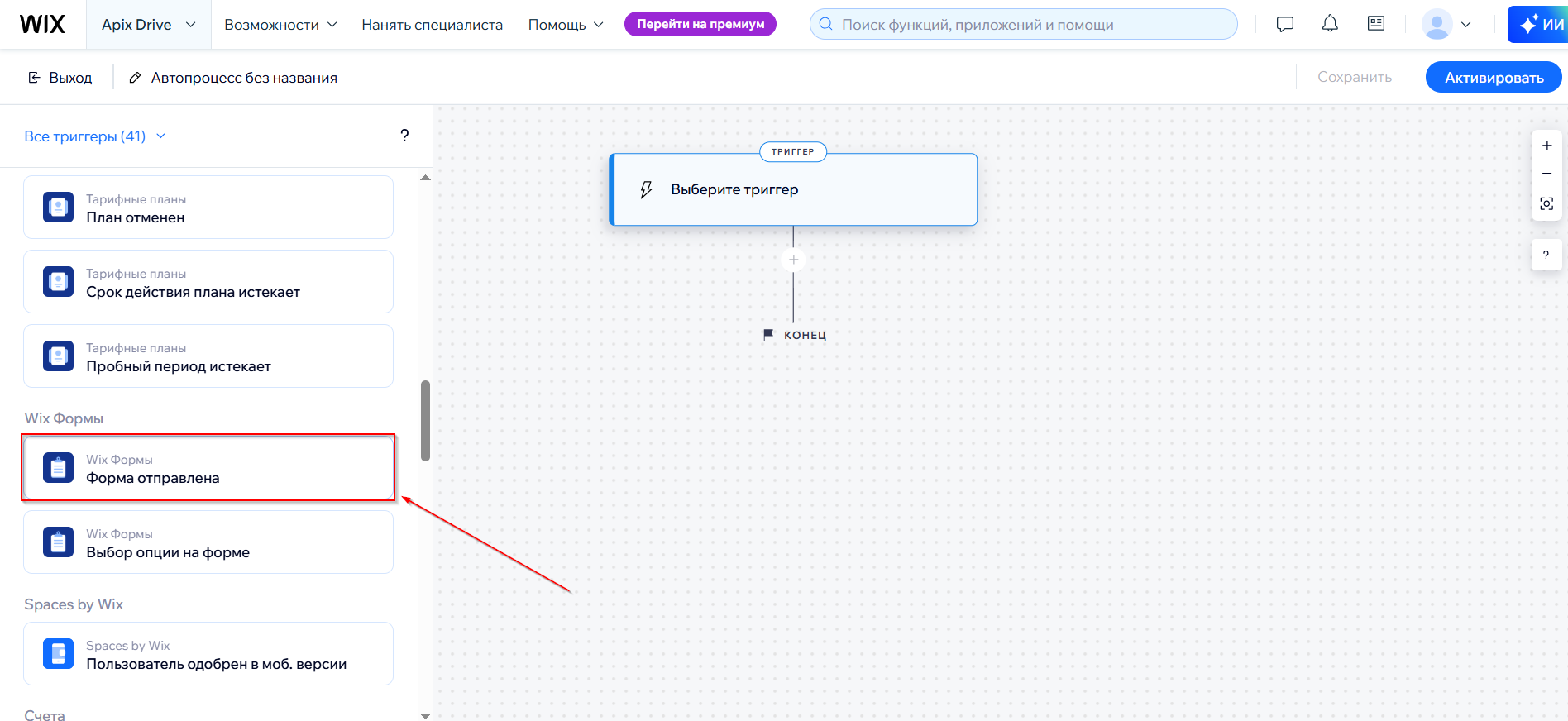Image resolution: width=1568 pixels, height=721 pixels.
Task: Open the user avatar profile
Action: [x=1437, y=24]
